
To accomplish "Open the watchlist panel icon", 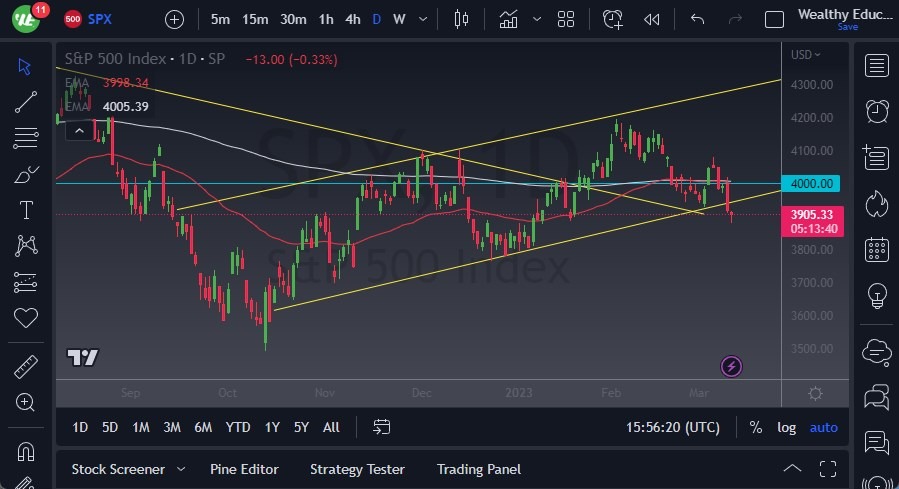I will click(877, 66).
